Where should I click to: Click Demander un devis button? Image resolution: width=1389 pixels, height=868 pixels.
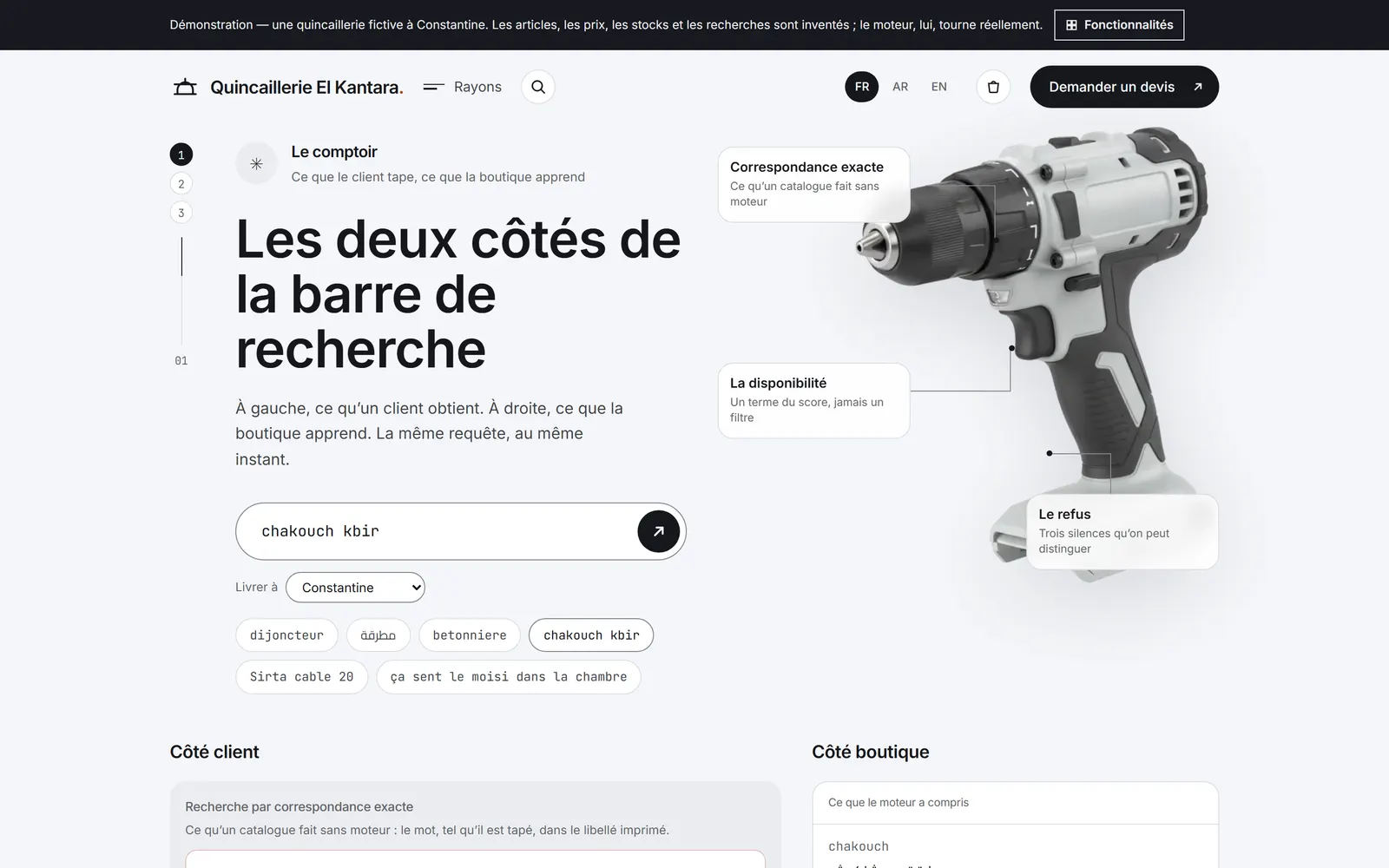[1124, 87]
